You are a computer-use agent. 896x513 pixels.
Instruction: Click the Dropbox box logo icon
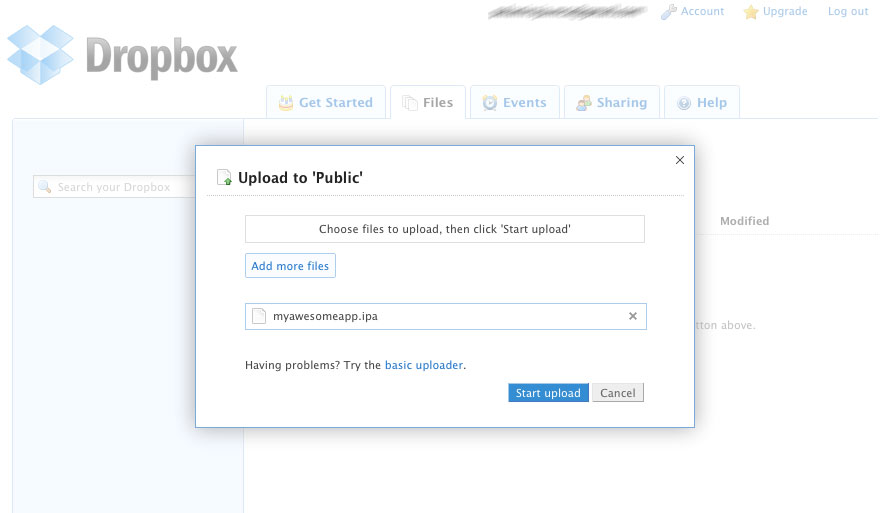(41, 55)
